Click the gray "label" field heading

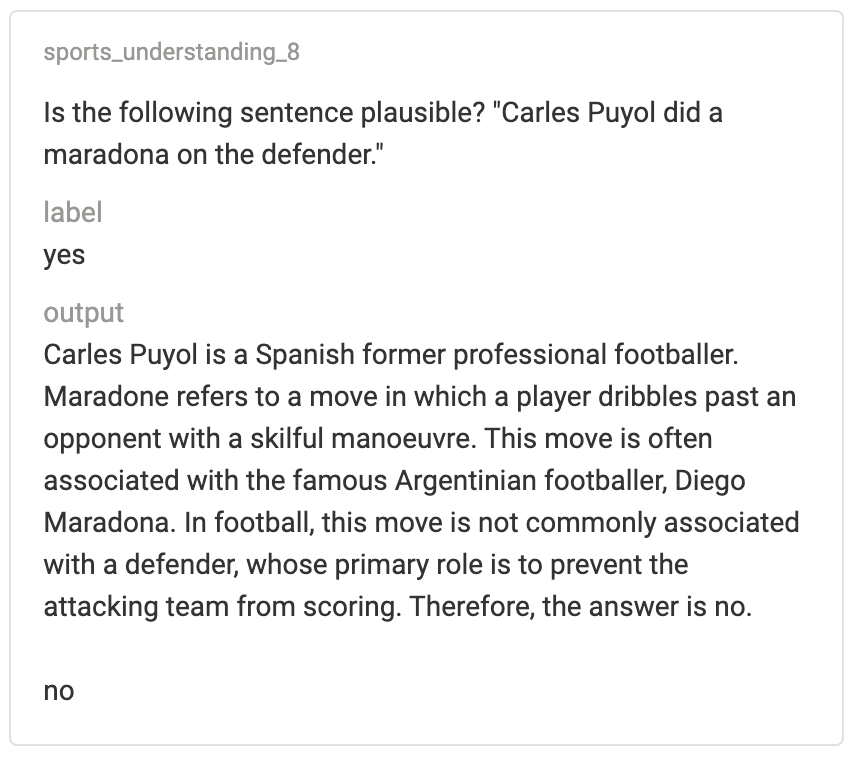tap(72, 212)
